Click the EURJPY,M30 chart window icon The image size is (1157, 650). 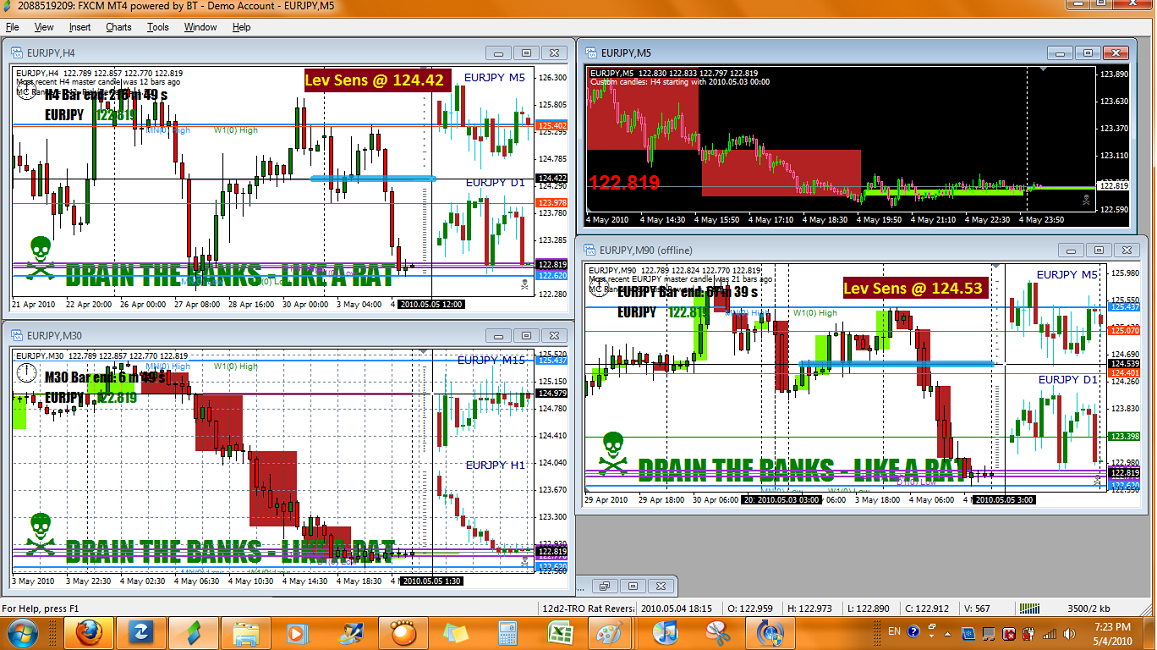pos(16,336)
